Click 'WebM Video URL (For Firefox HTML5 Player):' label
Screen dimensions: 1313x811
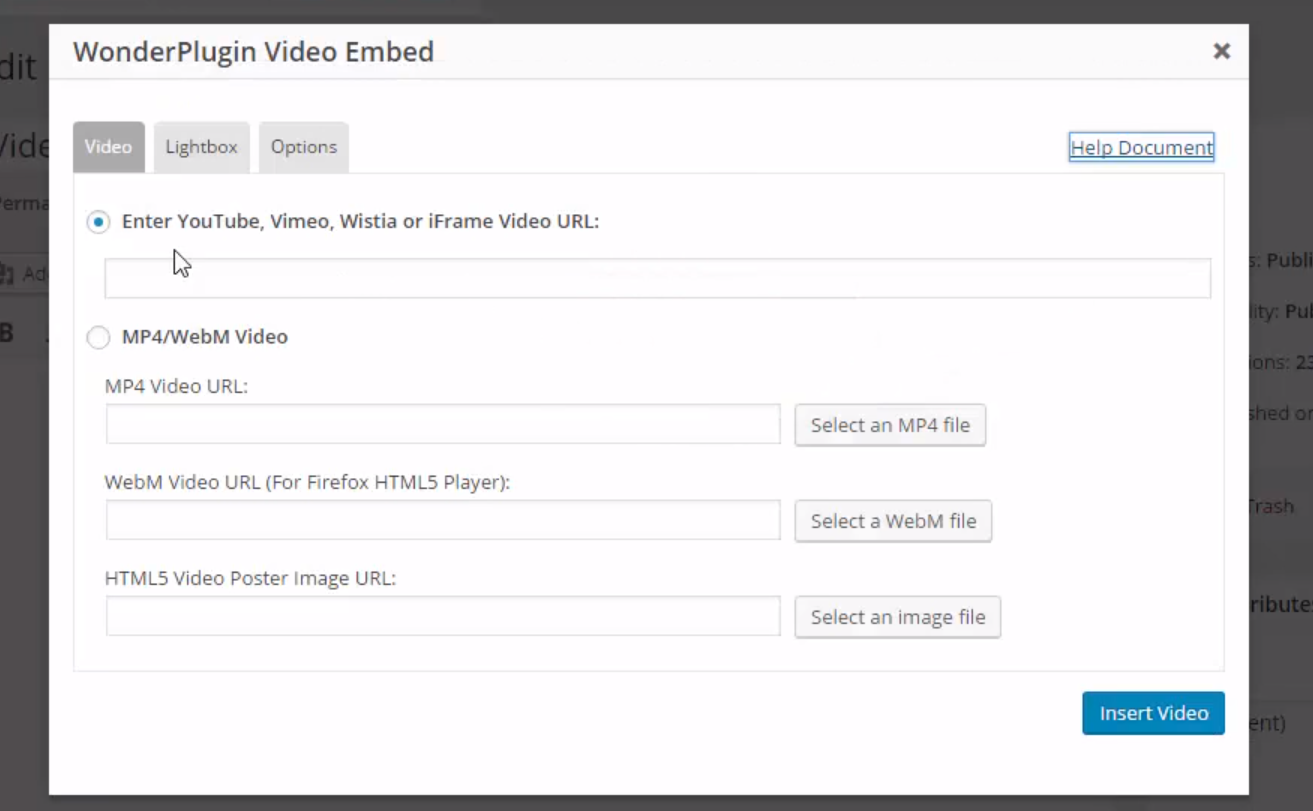[307, 482]
